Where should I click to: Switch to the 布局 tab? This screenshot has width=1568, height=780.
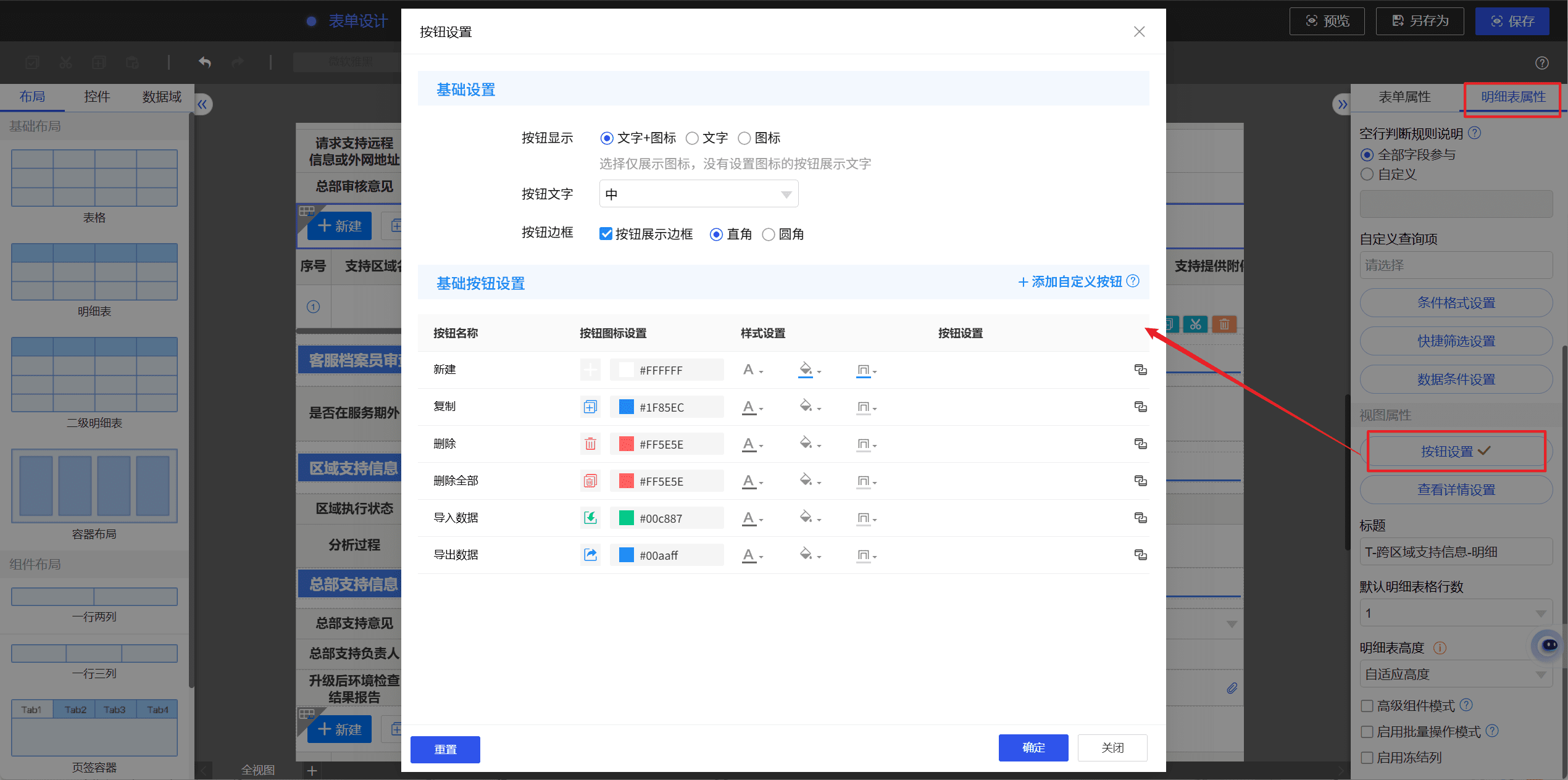(32, 97)
